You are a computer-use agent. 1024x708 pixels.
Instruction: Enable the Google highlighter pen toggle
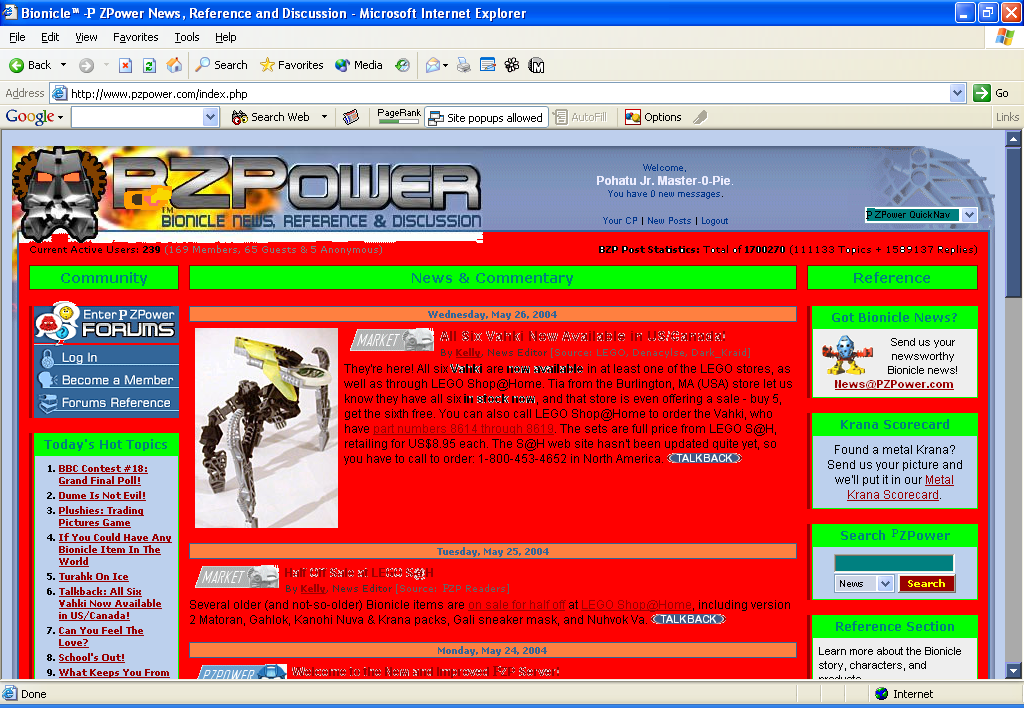click(x=699, y=117)
